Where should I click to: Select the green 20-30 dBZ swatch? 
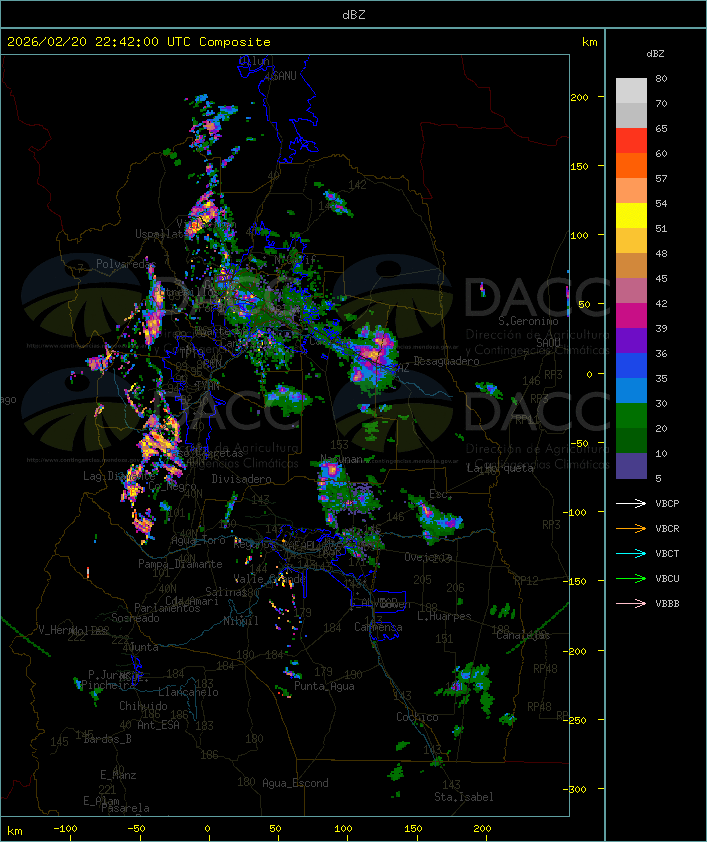pos(631,415)
